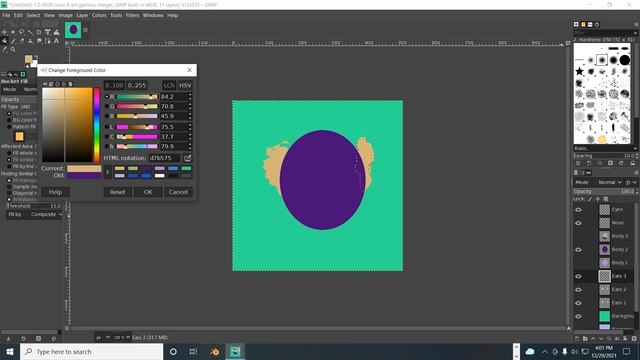Open the Filters menu

(x=132, y=15)
